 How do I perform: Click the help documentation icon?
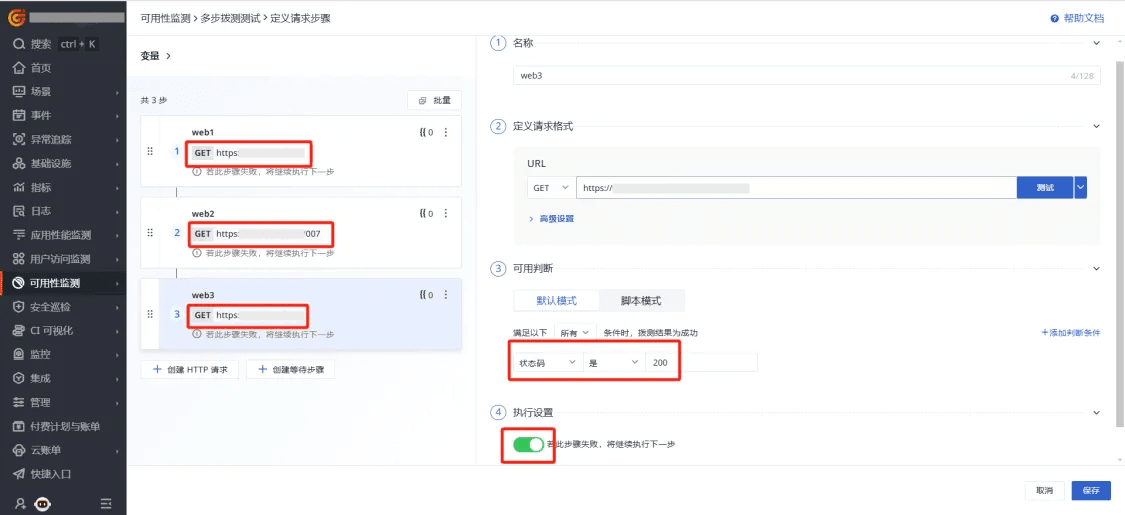pos(1054,19)
